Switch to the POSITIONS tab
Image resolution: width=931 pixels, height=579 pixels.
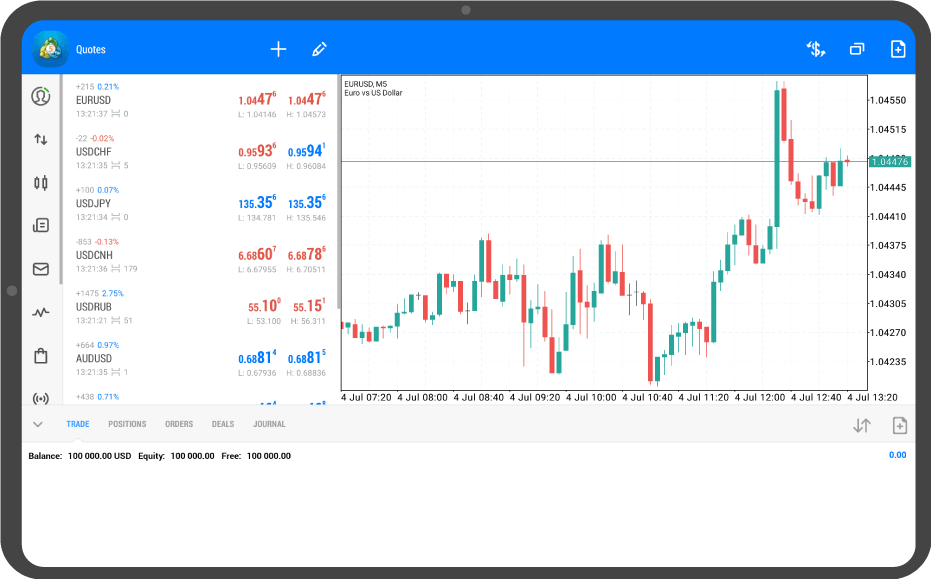click(127, 424)
